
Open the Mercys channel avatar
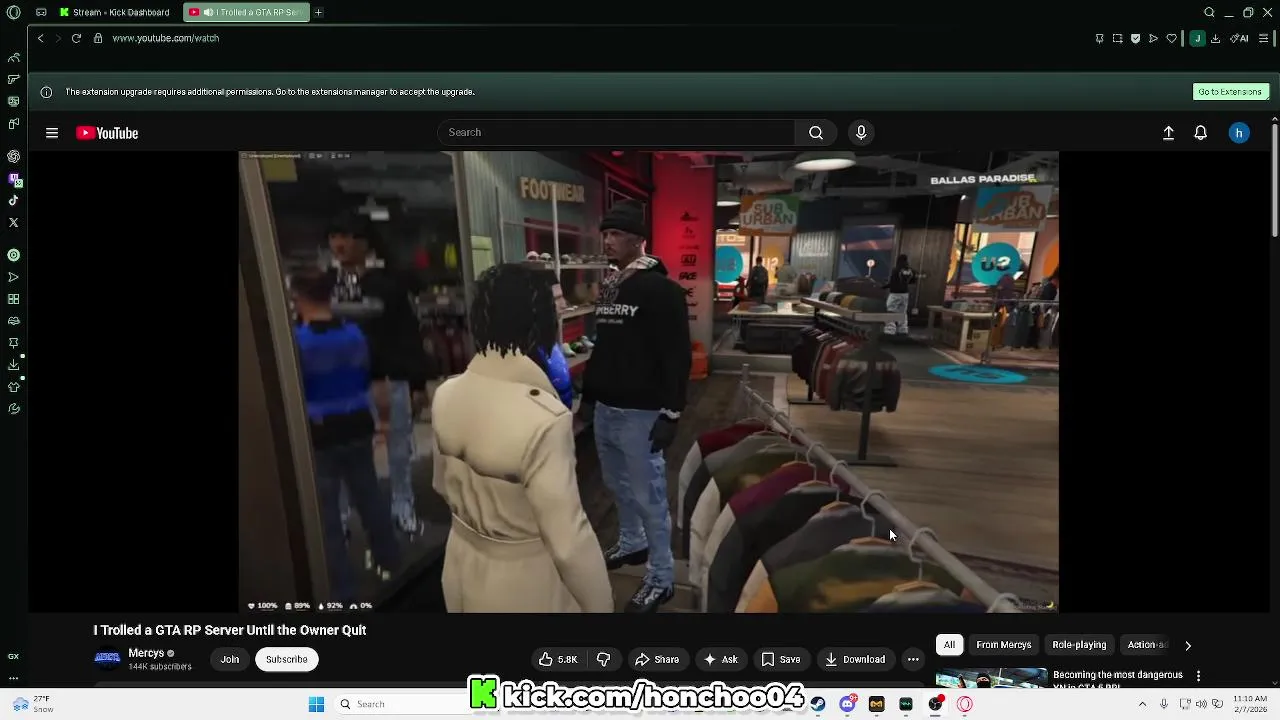point(107,658)
